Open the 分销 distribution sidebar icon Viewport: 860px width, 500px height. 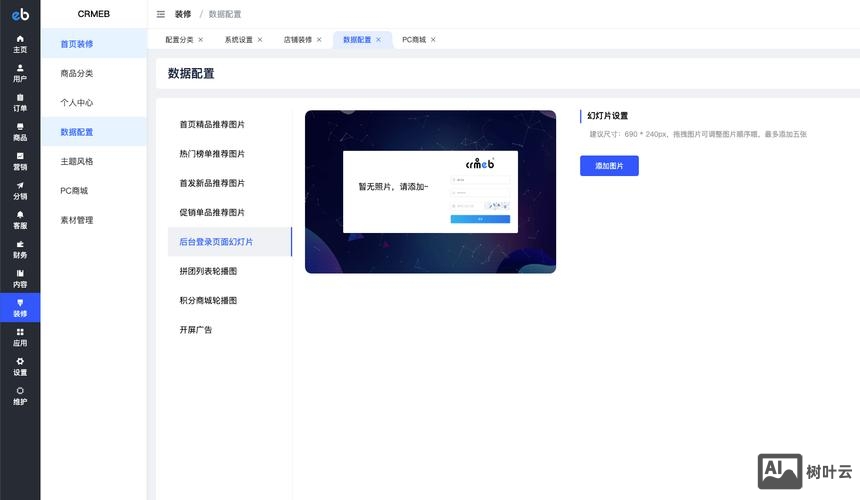click(20, 191)
